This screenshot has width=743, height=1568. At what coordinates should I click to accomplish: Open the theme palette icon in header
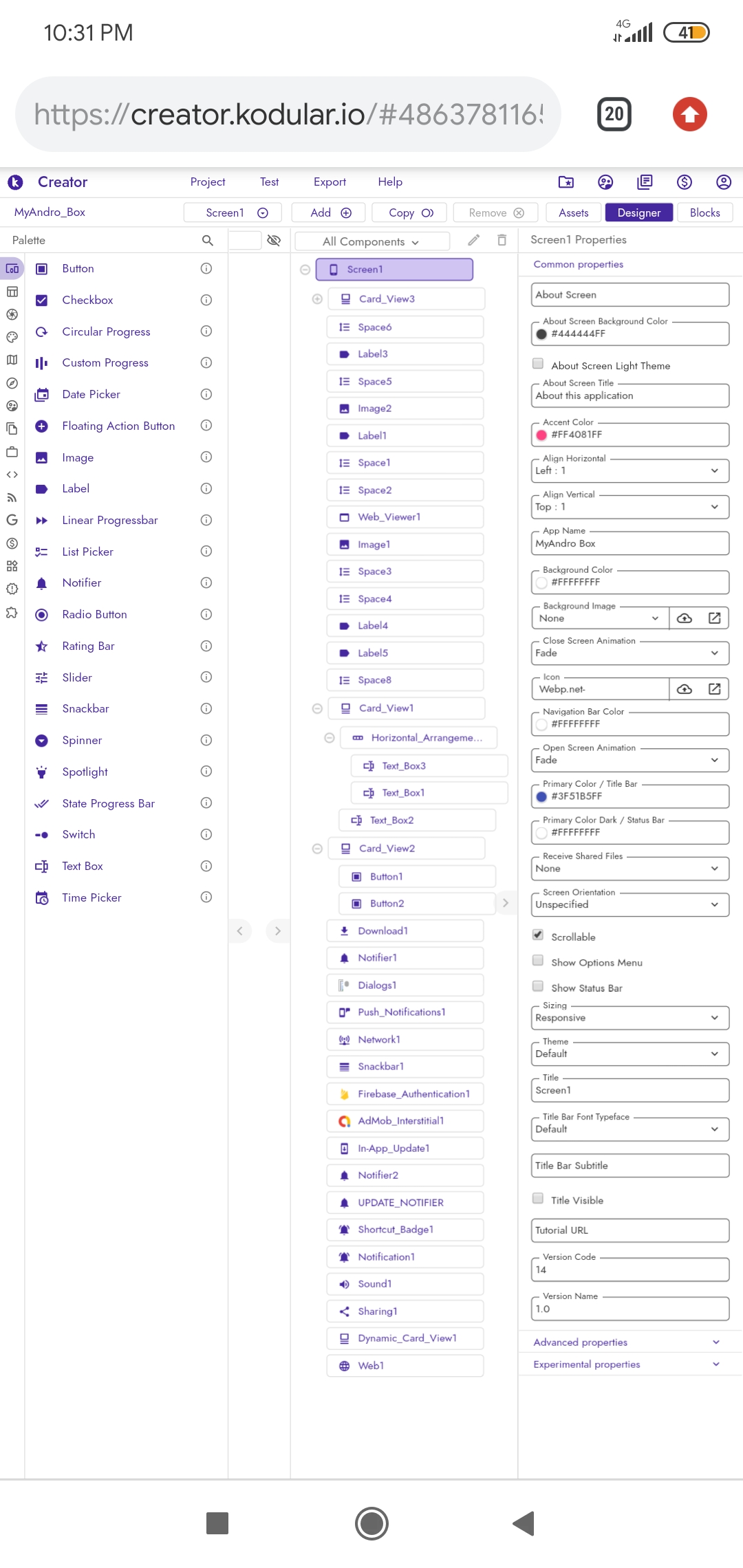605,182
